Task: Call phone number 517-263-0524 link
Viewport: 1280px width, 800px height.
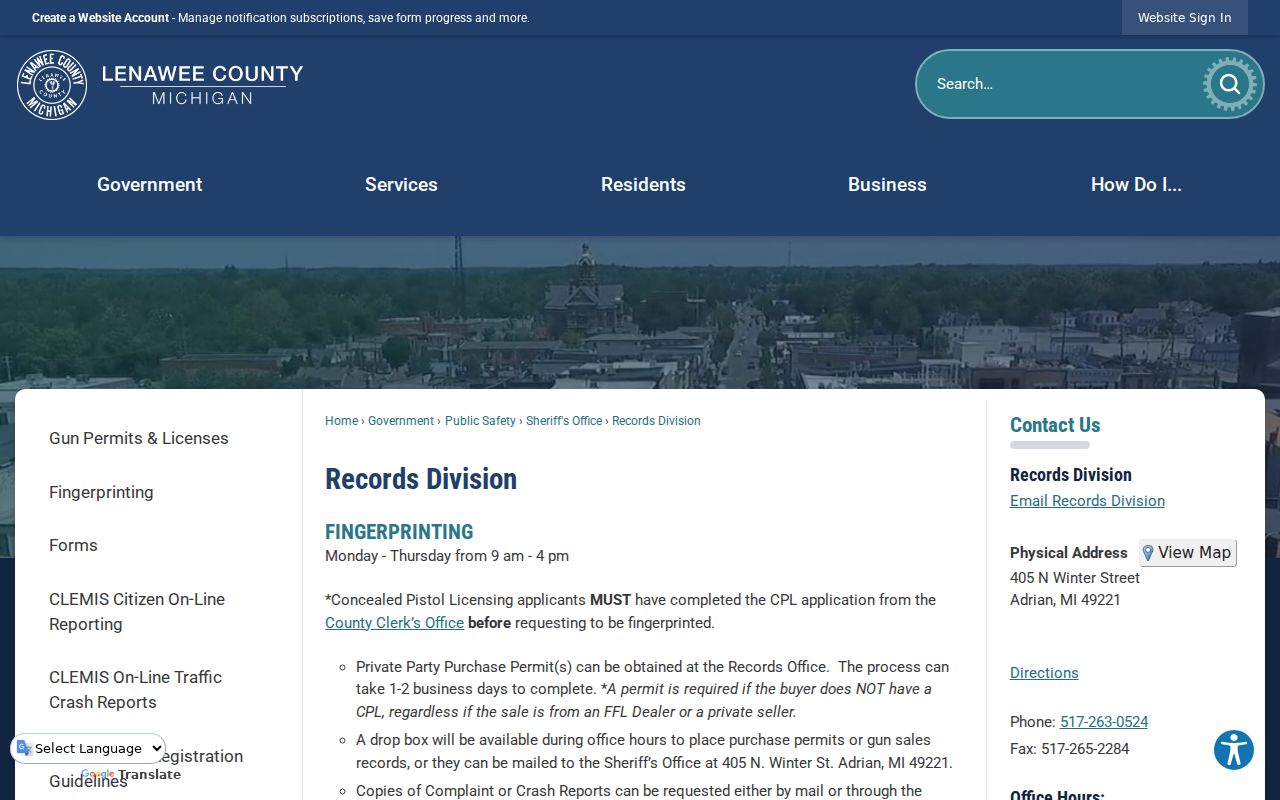Action: pos(1104,722)
